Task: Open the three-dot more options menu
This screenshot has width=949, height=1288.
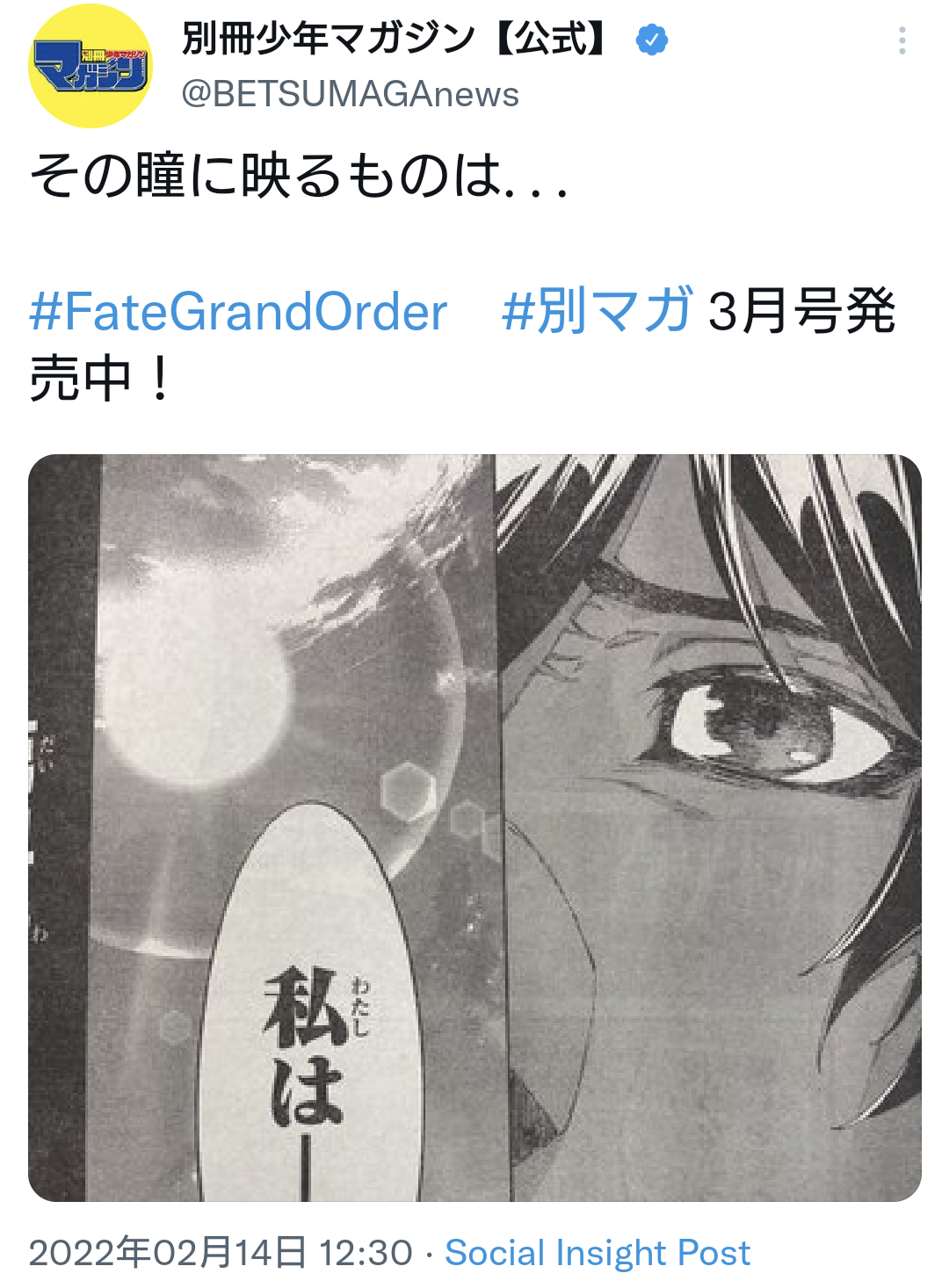Action: click(902, 40)
